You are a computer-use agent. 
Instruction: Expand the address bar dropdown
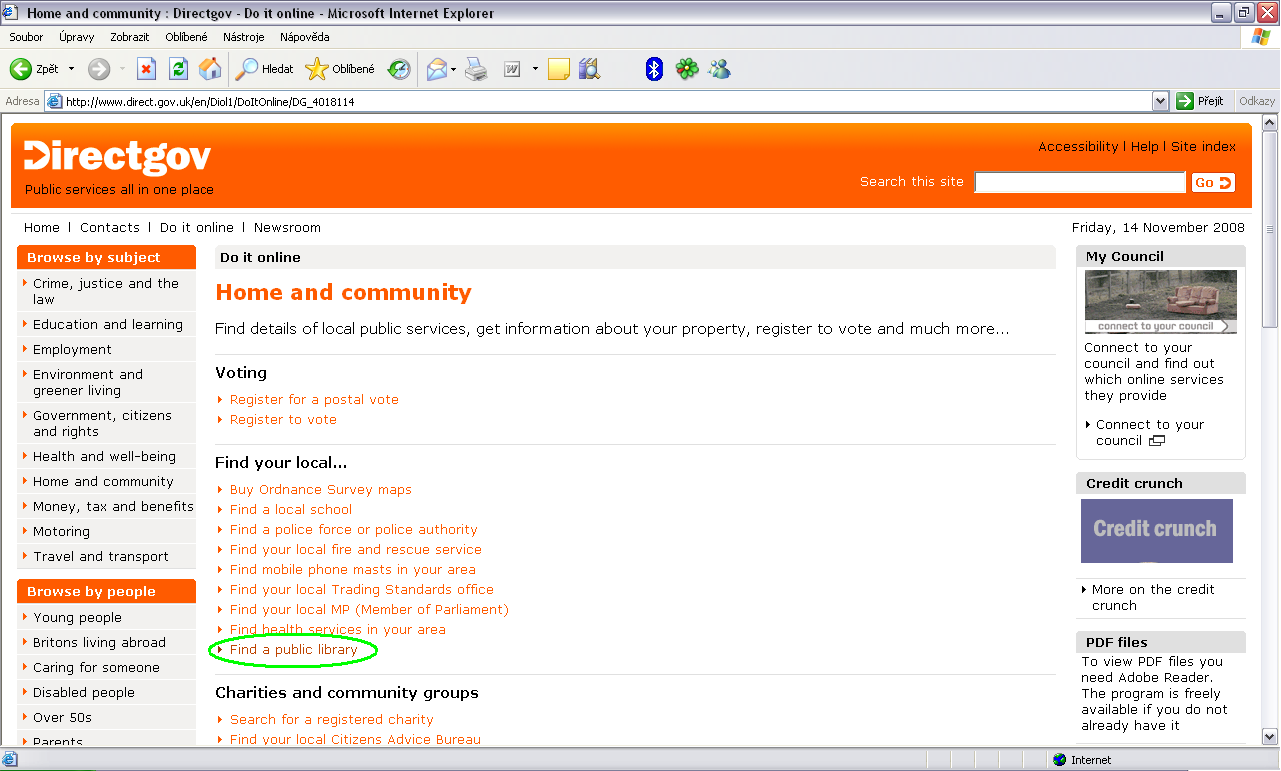tap(1161, 101)
